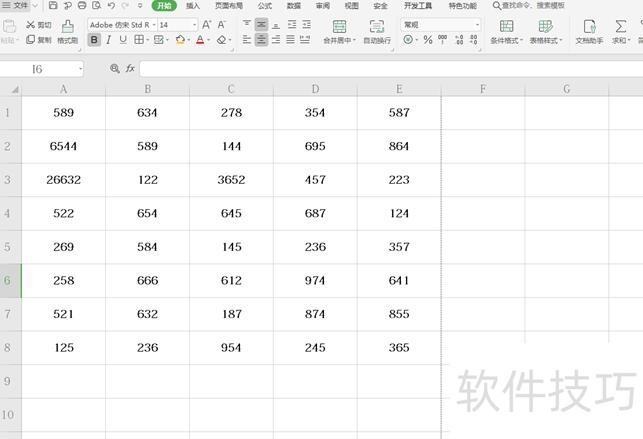Image resolution: width=643 pixels, height=439 pixels.
Task: Click the Save icon in quick access bar
Action: click(53, 5)
